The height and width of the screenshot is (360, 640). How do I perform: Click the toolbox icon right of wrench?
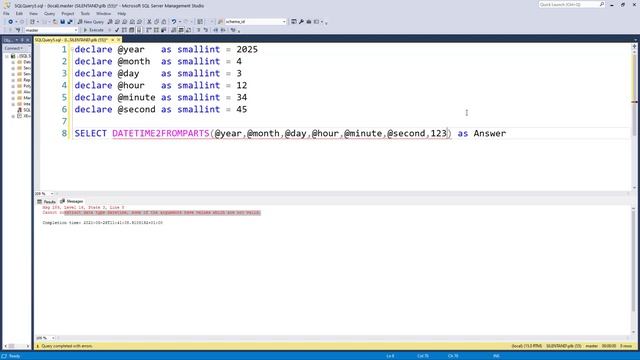(x=309, y=22)
